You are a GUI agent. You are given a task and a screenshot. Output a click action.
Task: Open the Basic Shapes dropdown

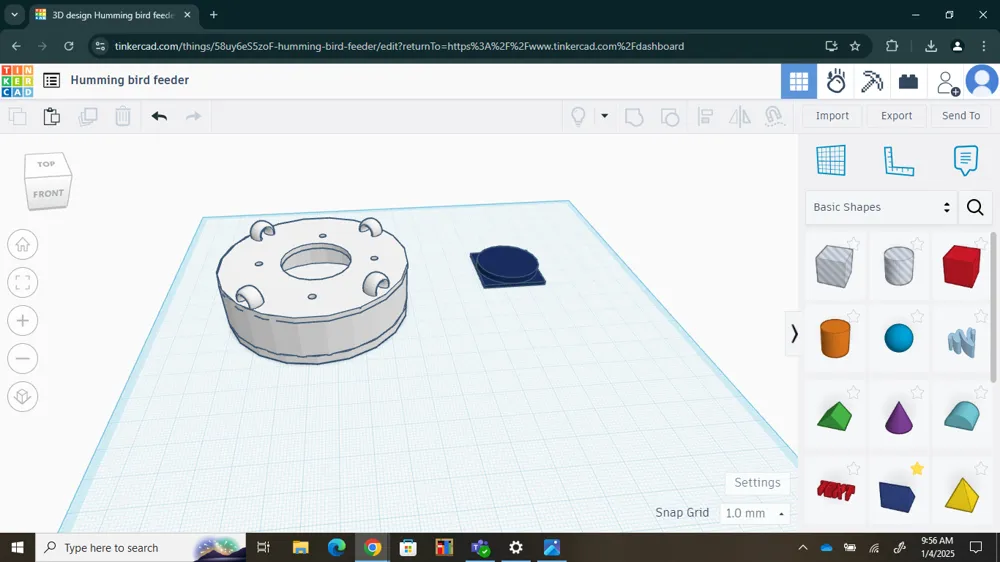[881, 207]
